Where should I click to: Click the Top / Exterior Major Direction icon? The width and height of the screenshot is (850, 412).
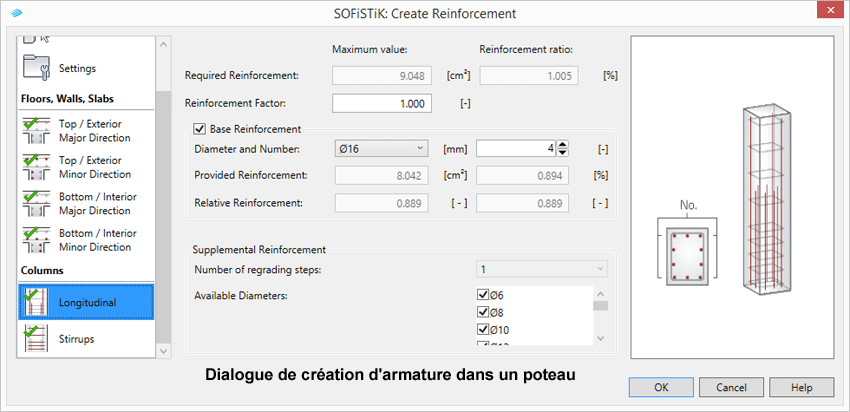[37, 131]
